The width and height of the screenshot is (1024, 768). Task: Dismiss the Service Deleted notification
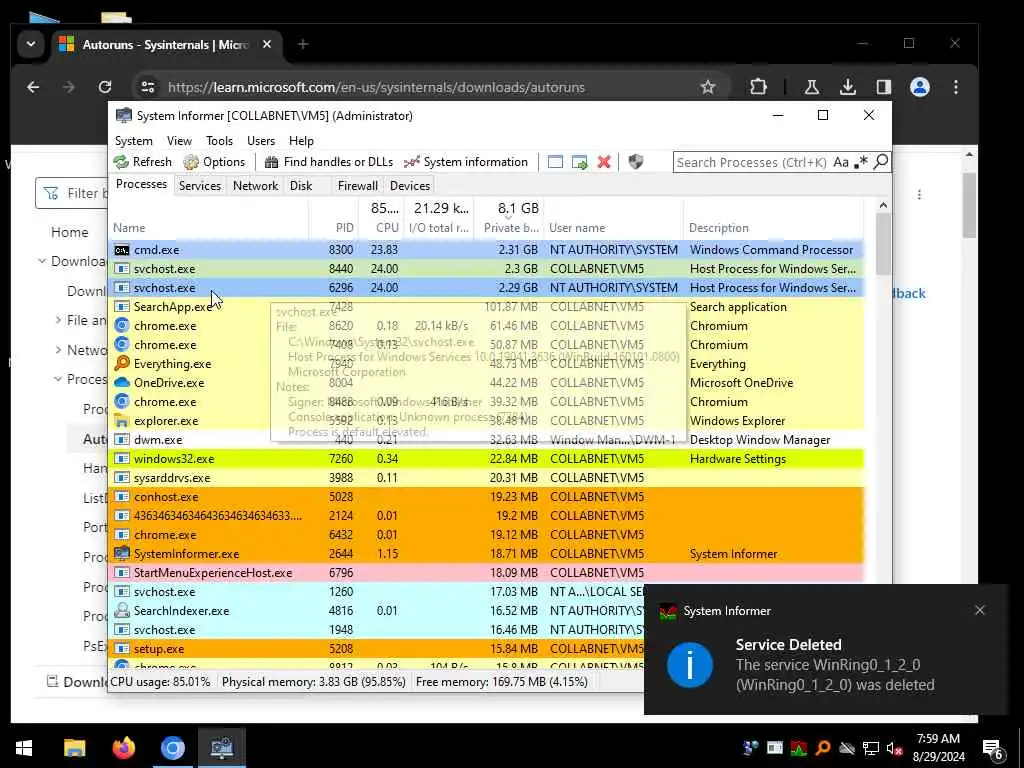[x=979, y=611]
